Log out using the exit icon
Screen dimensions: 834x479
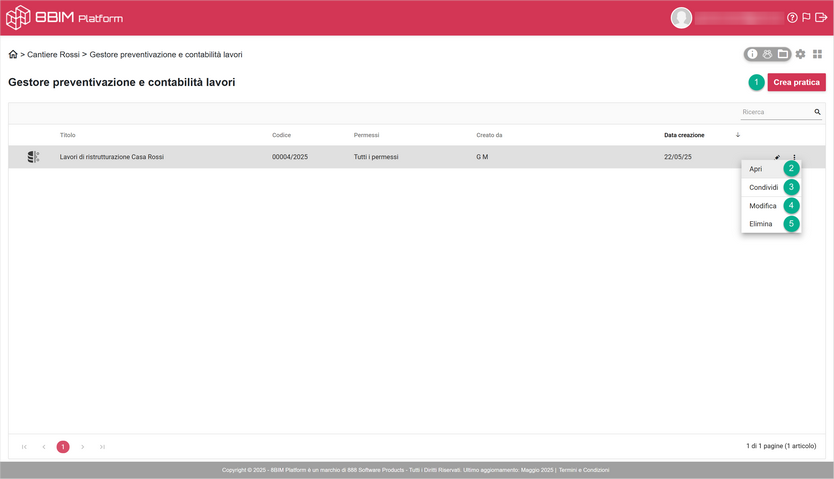coord(821,18)
